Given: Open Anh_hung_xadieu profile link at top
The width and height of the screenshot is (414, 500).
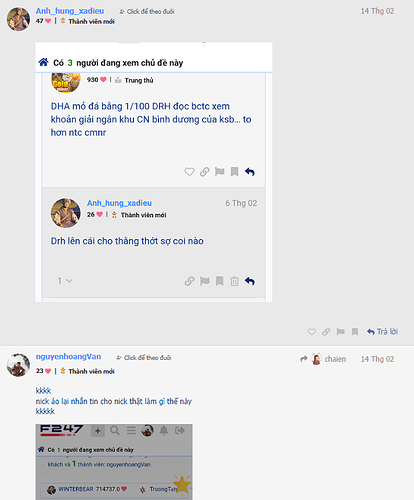Looking at the screenshot, I should (x=70, y=11).
